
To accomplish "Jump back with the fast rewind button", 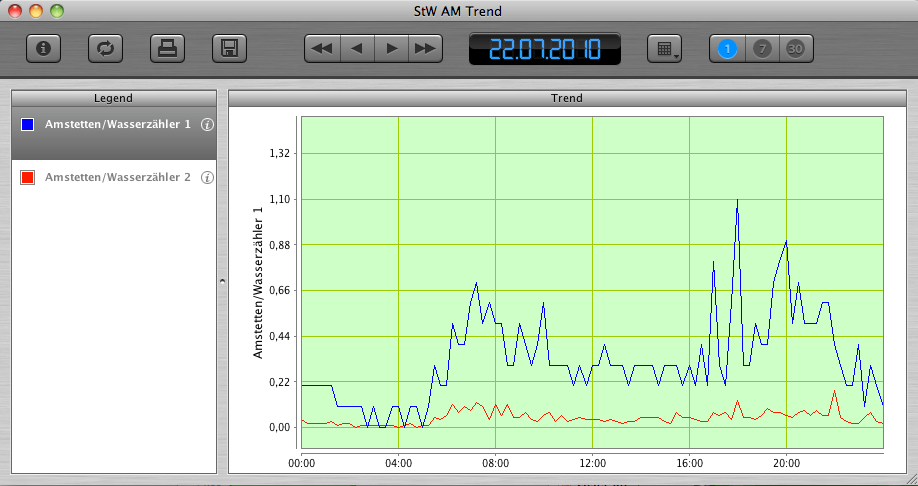I will tap(322, 48).
